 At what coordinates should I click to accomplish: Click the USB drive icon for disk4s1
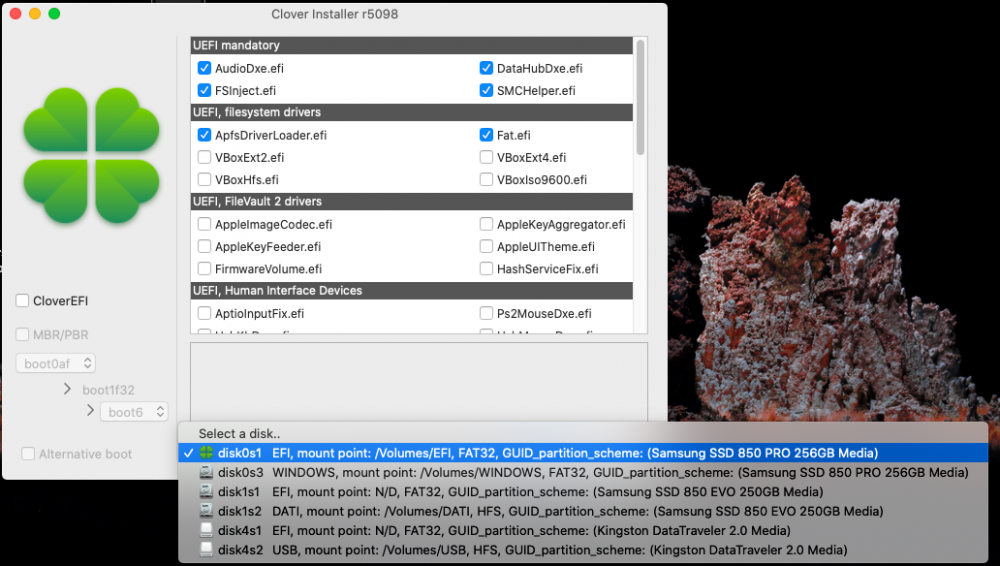[x=206, y=531]
